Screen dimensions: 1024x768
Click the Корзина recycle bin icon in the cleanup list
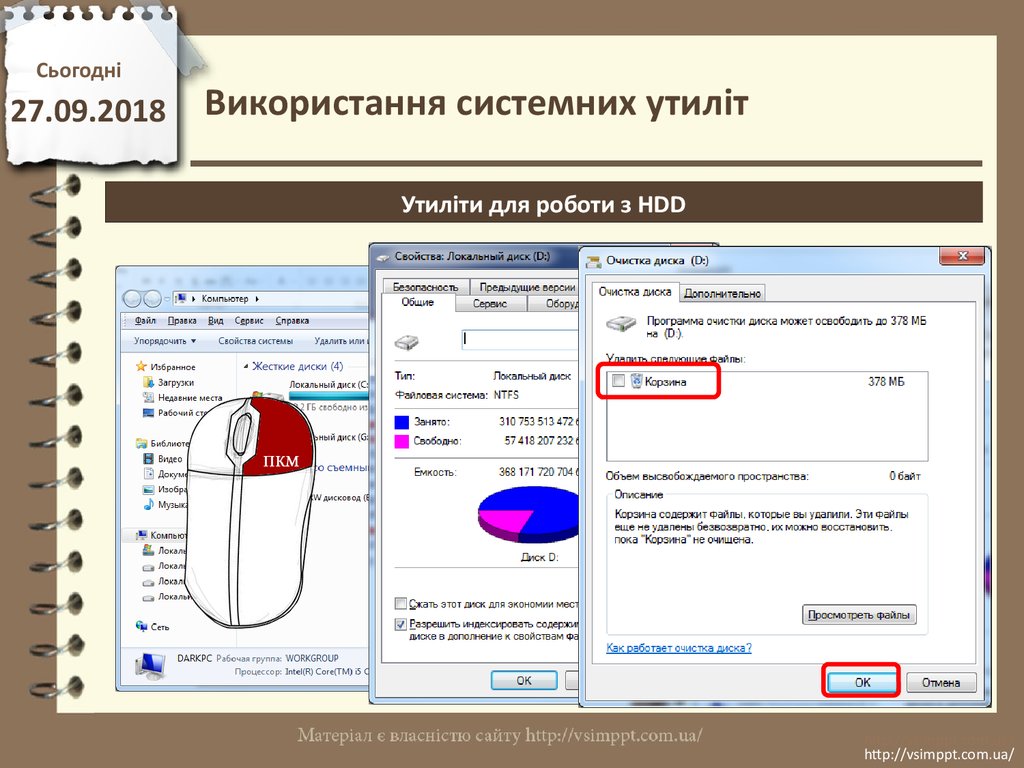(636, 381)
